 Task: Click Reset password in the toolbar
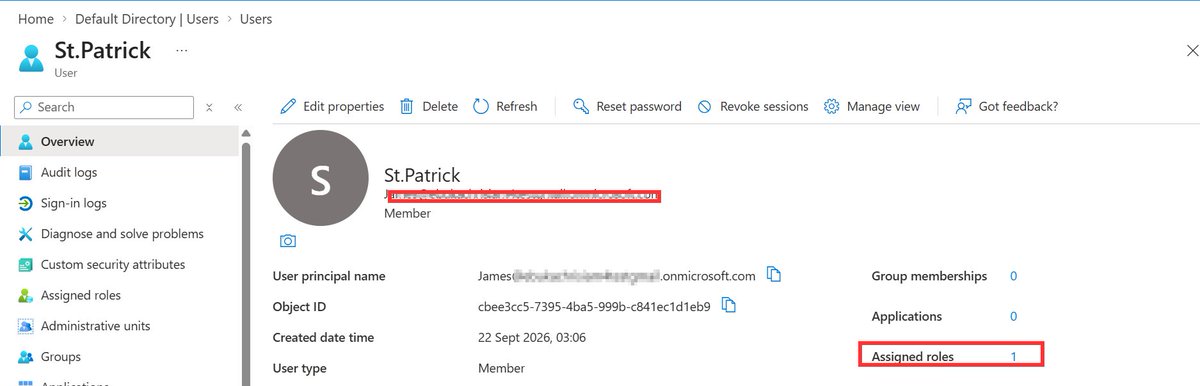(627, 106)
